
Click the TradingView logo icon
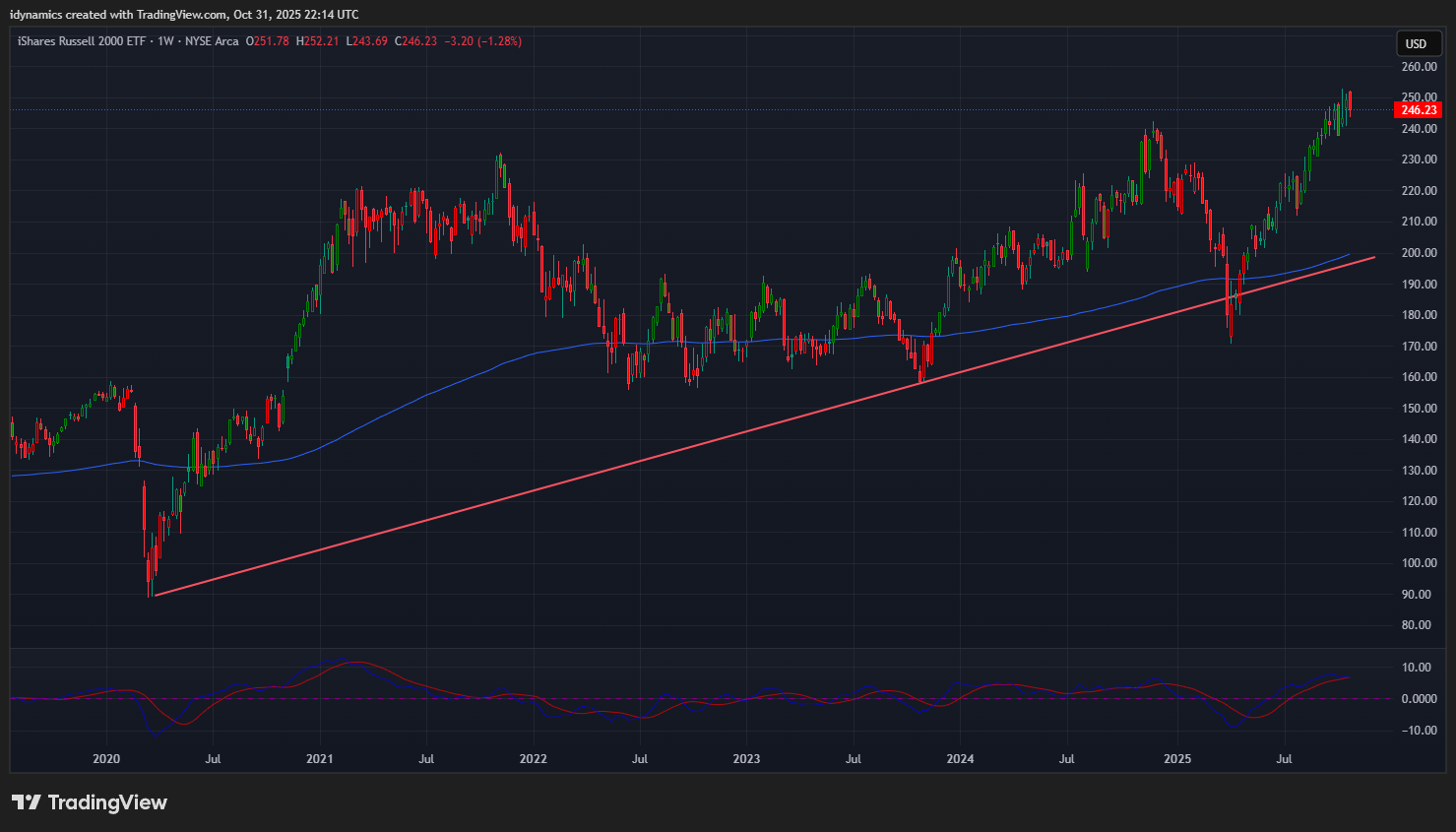[x=27, y=802]
